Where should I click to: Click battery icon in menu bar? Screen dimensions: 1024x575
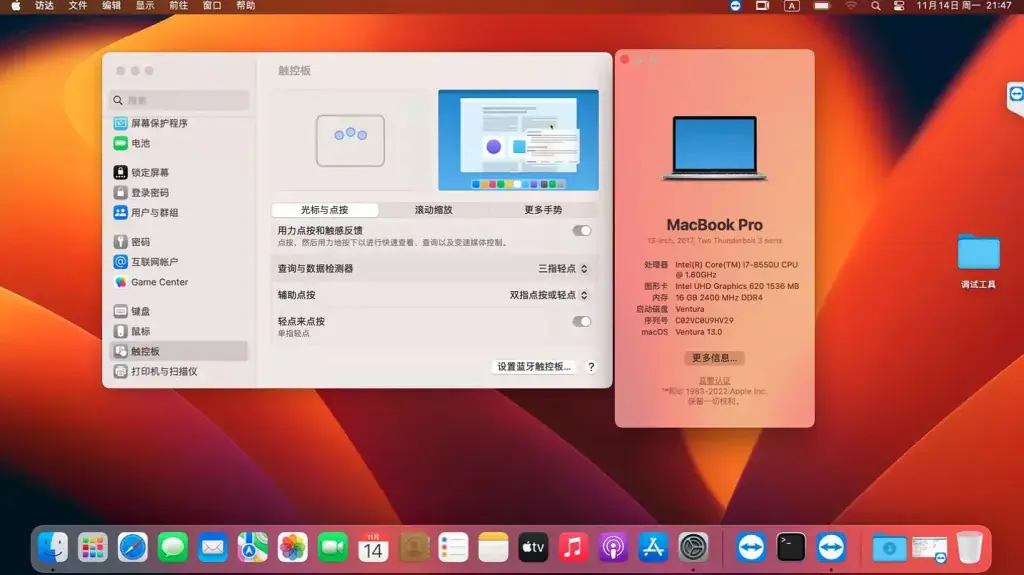(822, 6)
